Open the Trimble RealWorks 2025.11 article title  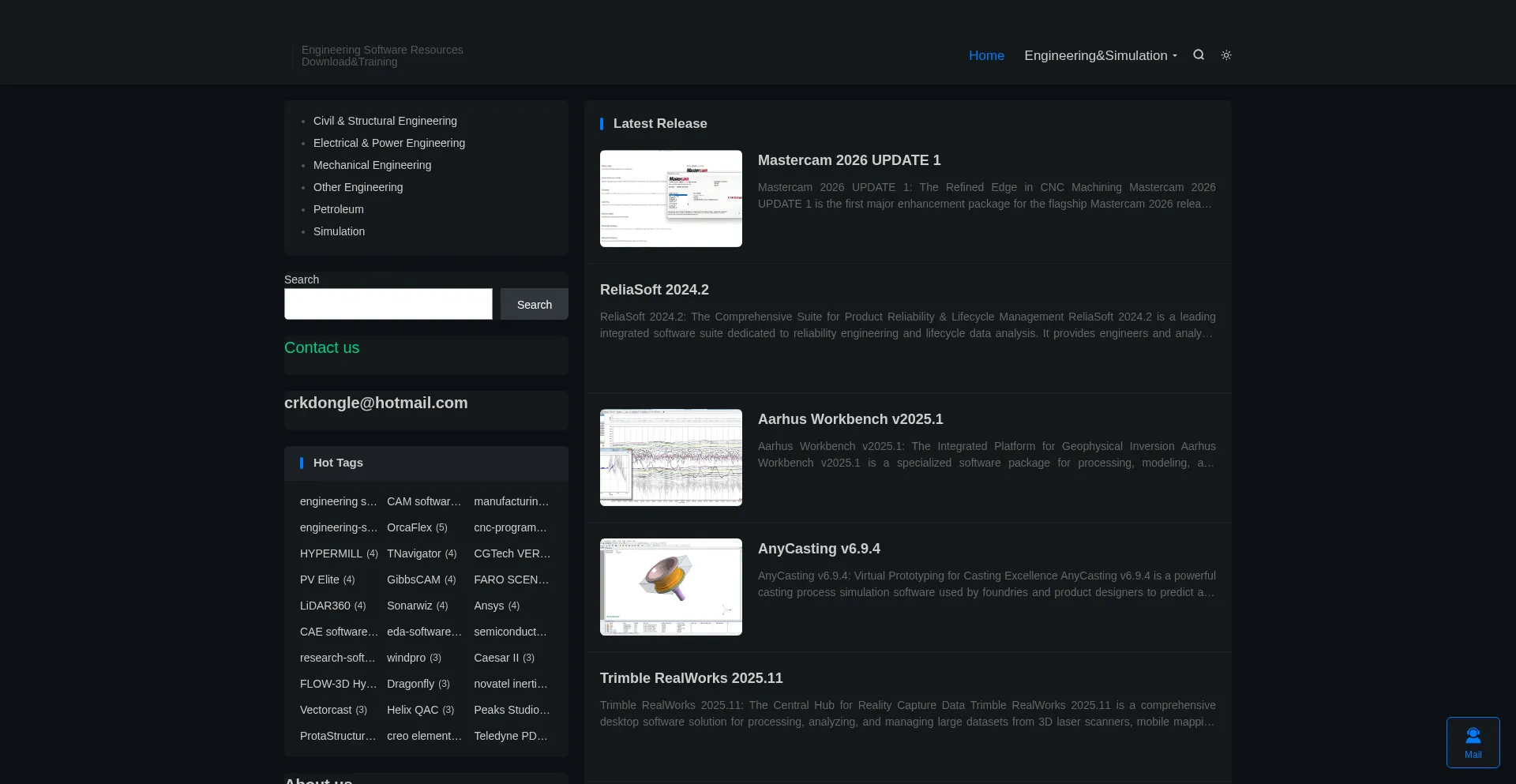pyautogui.click(x=692, y=678)
